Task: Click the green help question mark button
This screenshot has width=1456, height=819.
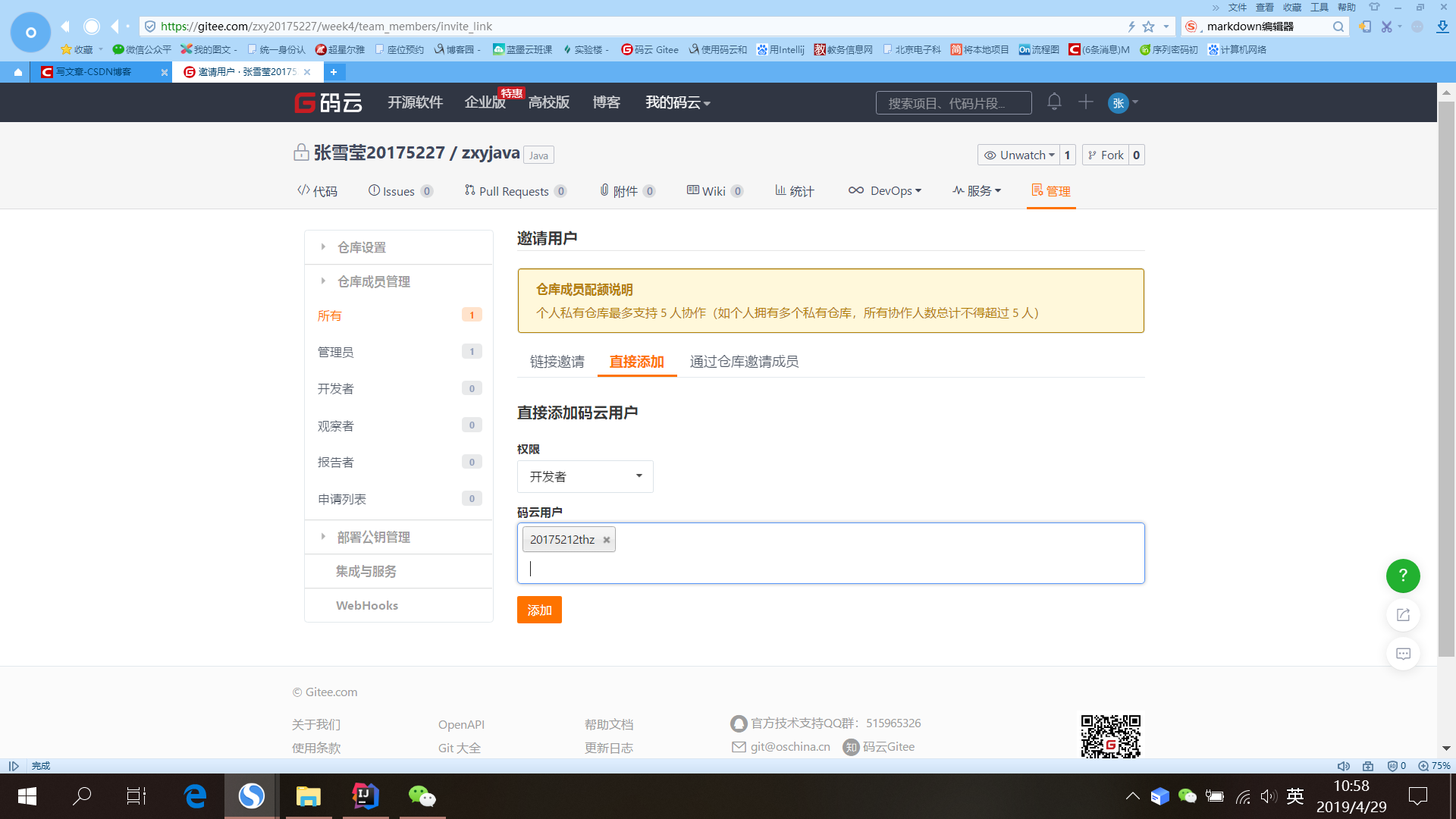Action: pos(1402,576)
